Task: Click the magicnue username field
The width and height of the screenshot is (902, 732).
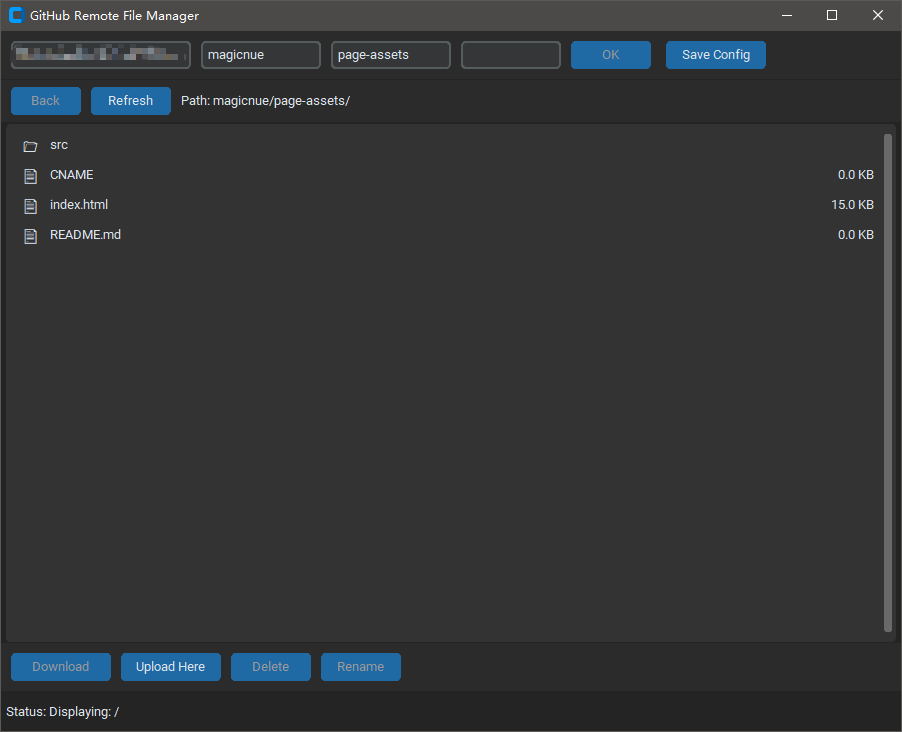Action: click(x=260, y=55)
